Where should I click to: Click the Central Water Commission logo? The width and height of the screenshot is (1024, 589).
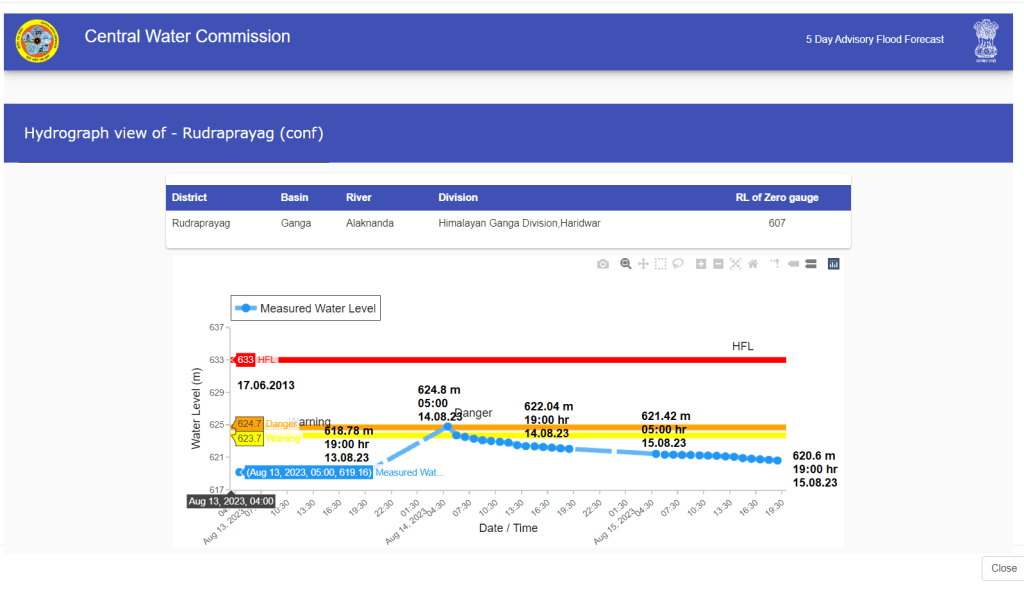pyautogui.click(x=37, y=40)
